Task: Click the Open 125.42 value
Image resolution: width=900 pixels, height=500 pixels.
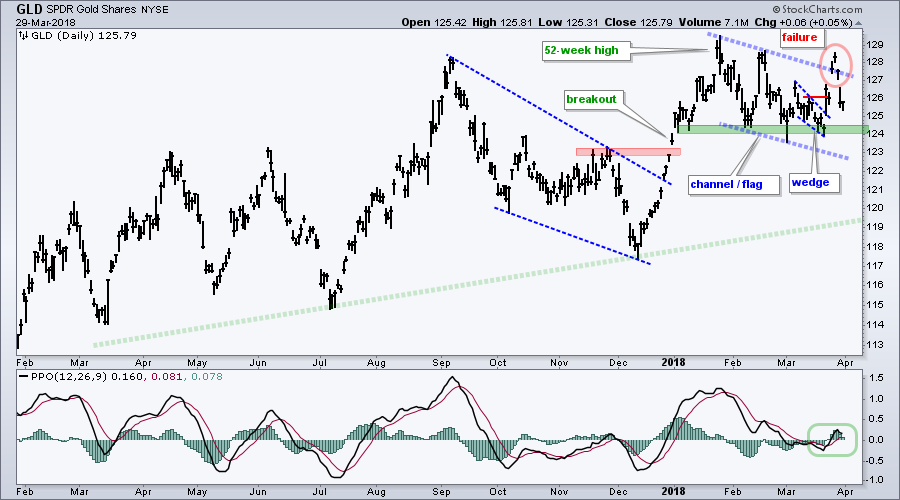Action: pyautogui.click(x=433, y=22)
